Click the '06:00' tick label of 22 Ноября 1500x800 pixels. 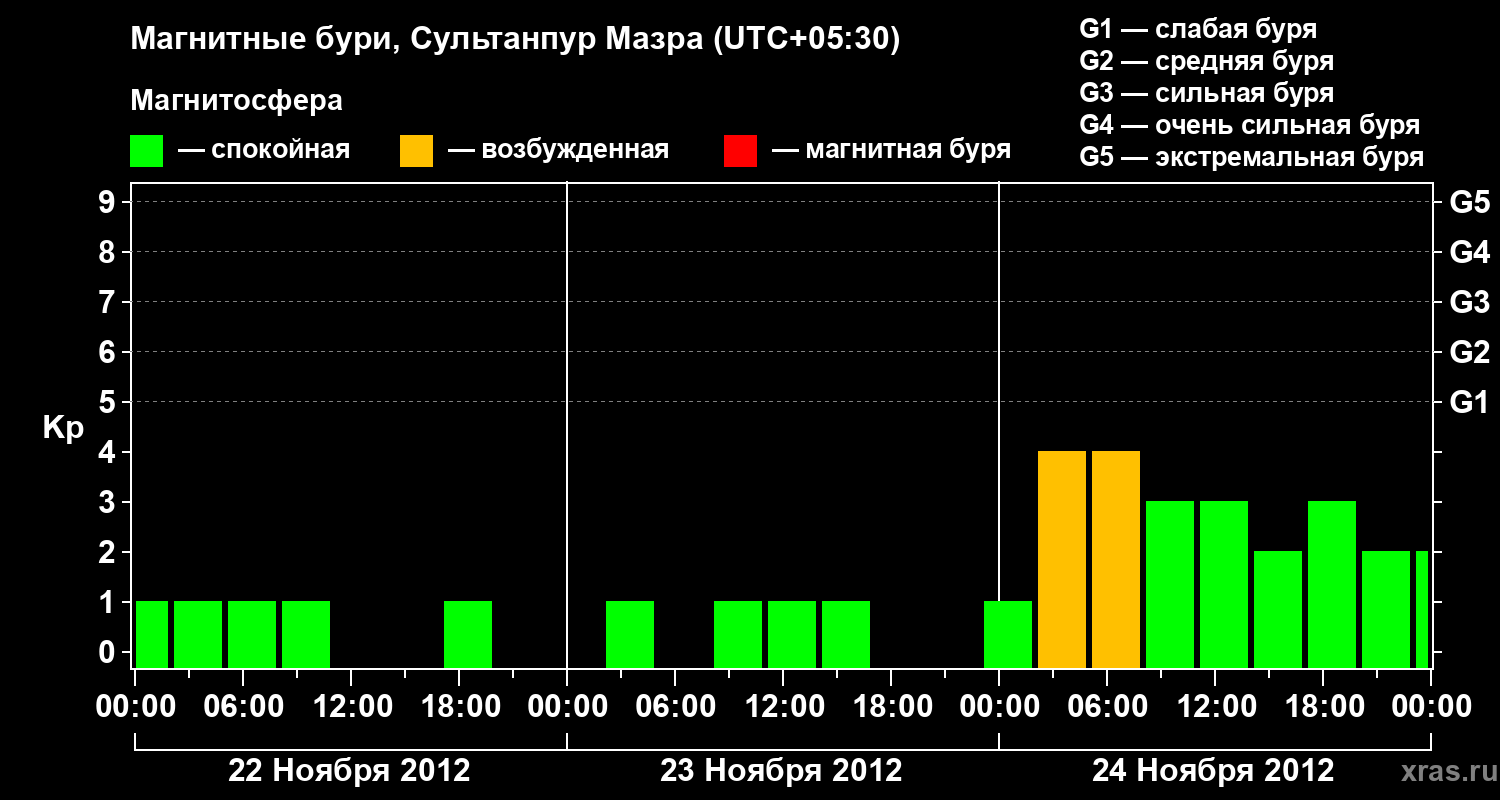point(243,707)
